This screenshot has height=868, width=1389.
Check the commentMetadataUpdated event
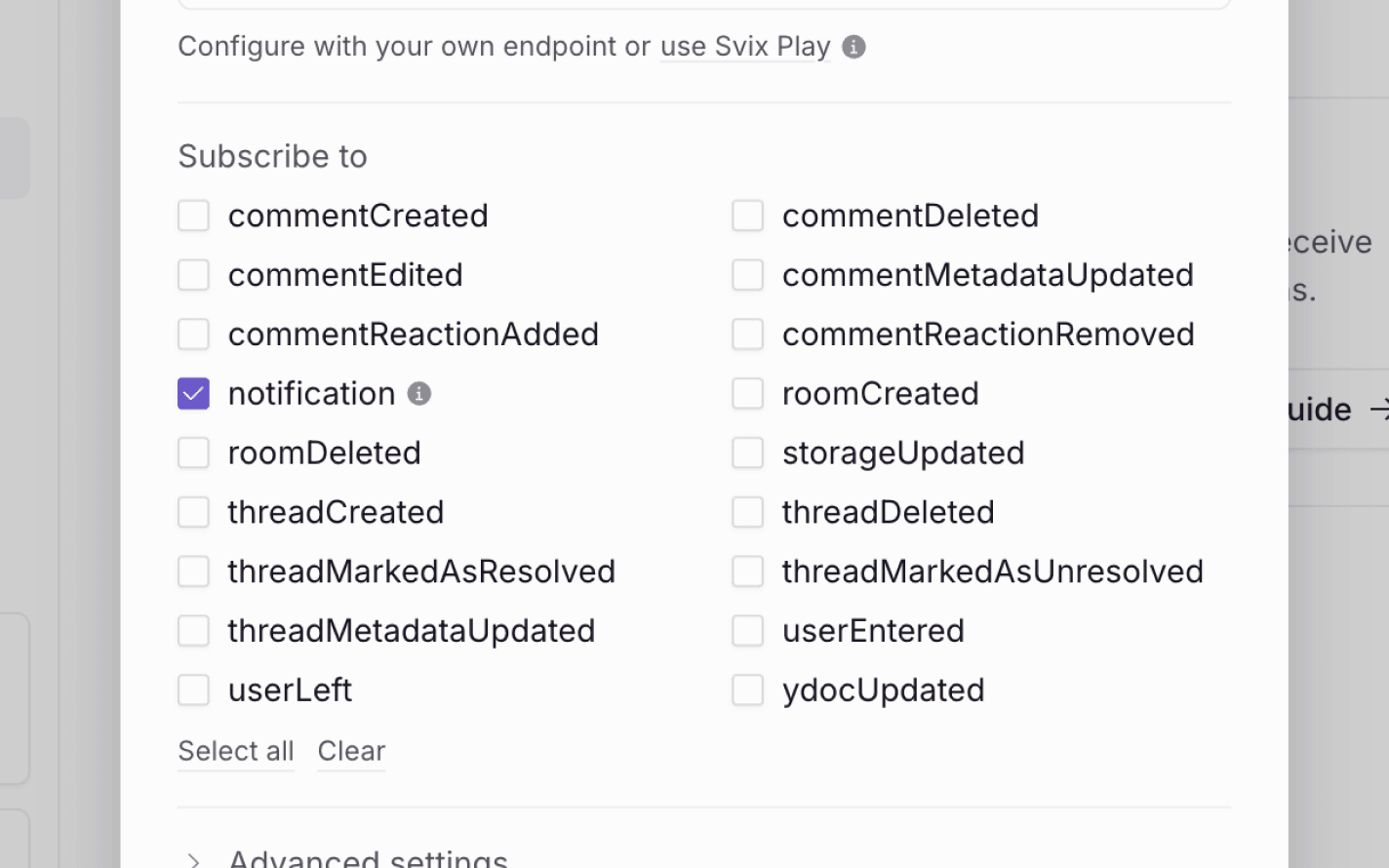coord(747,275)
